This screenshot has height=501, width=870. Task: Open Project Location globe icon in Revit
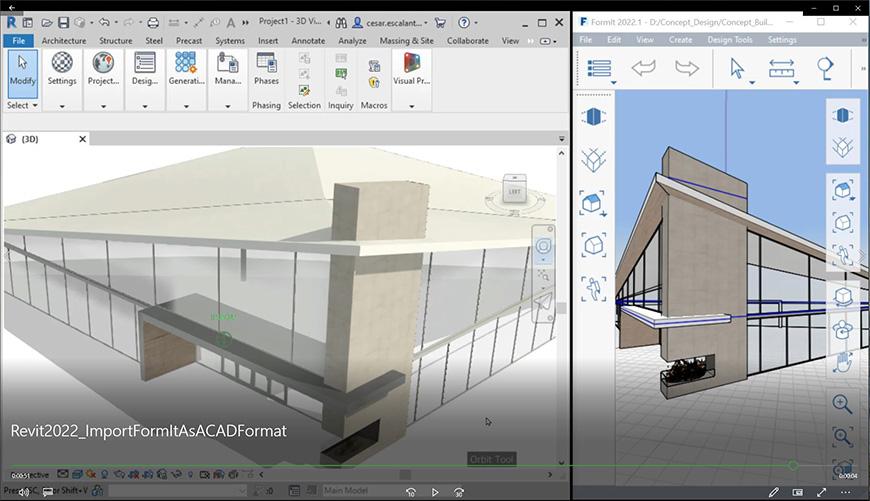[x=103, y=69]
